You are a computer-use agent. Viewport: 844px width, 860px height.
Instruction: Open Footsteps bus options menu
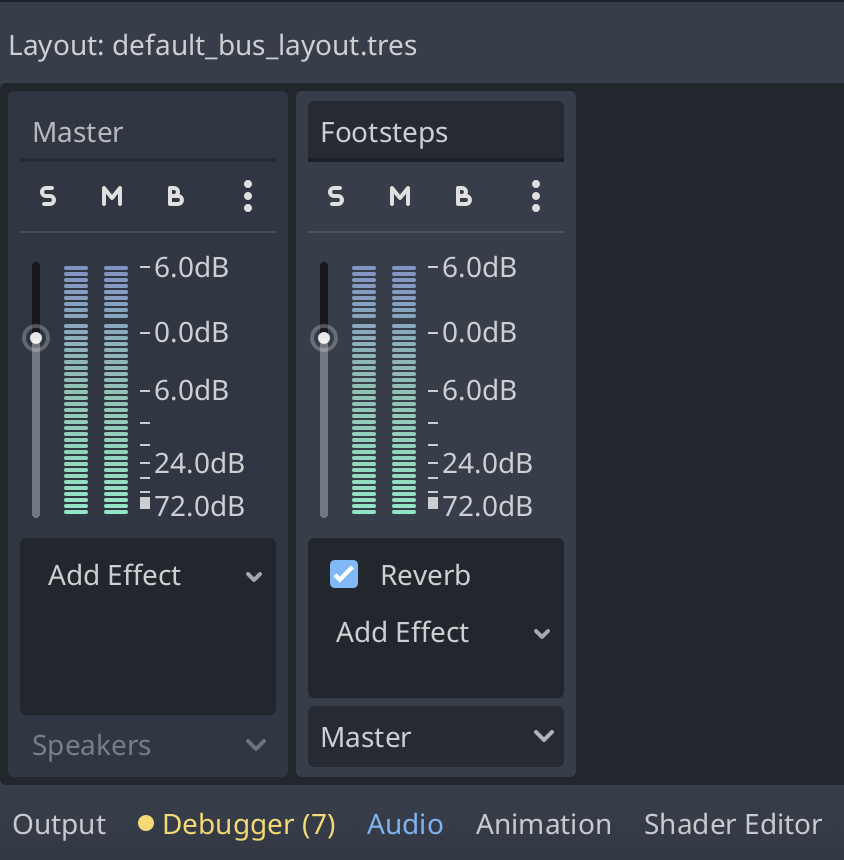tap(536, 196)
